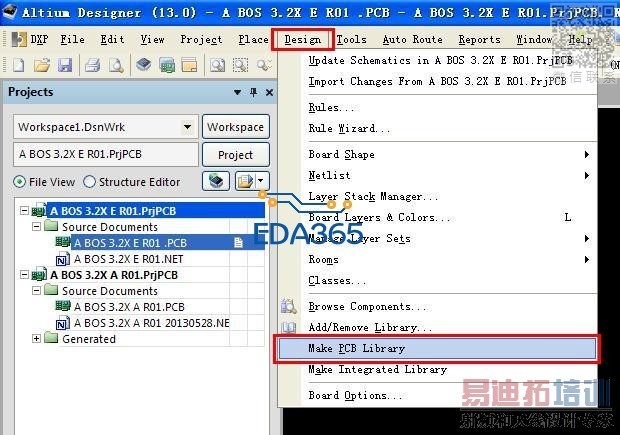
Task: Collapse Source Documents under A R01 project
Action: click(36, 291)
